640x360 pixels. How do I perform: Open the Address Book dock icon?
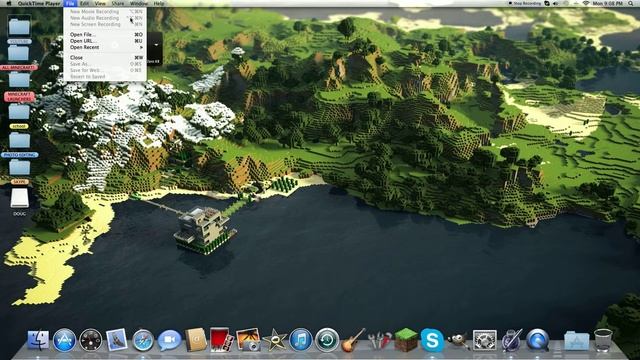pyautogui.click(x=196, y=340)
